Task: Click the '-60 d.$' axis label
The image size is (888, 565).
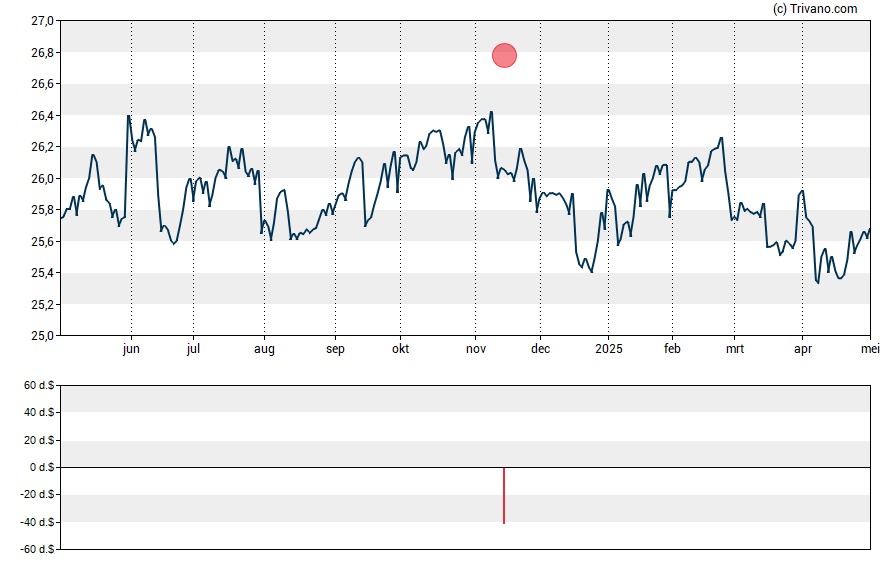Action: pyautogui.click(x=37, y=550)
